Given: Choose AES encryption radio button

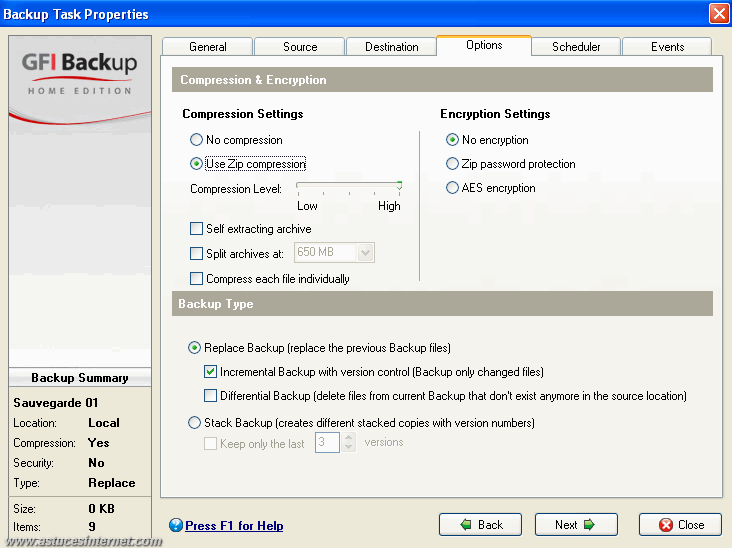Looking at the screenshot, I should pos(452,188).
